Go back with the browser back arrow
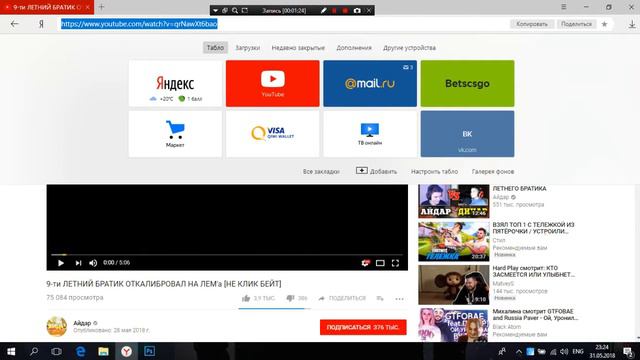The width and height of the screenshot is (640, 360). pos(15,24)
